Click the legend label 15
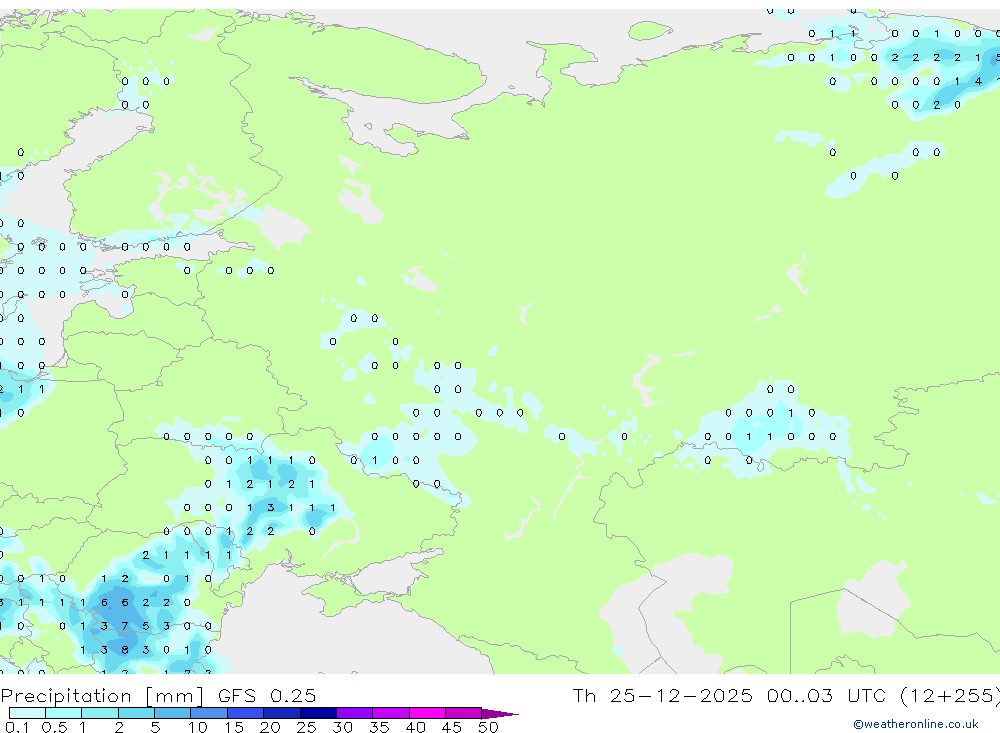1000x733 pixels. pos(233,727)
